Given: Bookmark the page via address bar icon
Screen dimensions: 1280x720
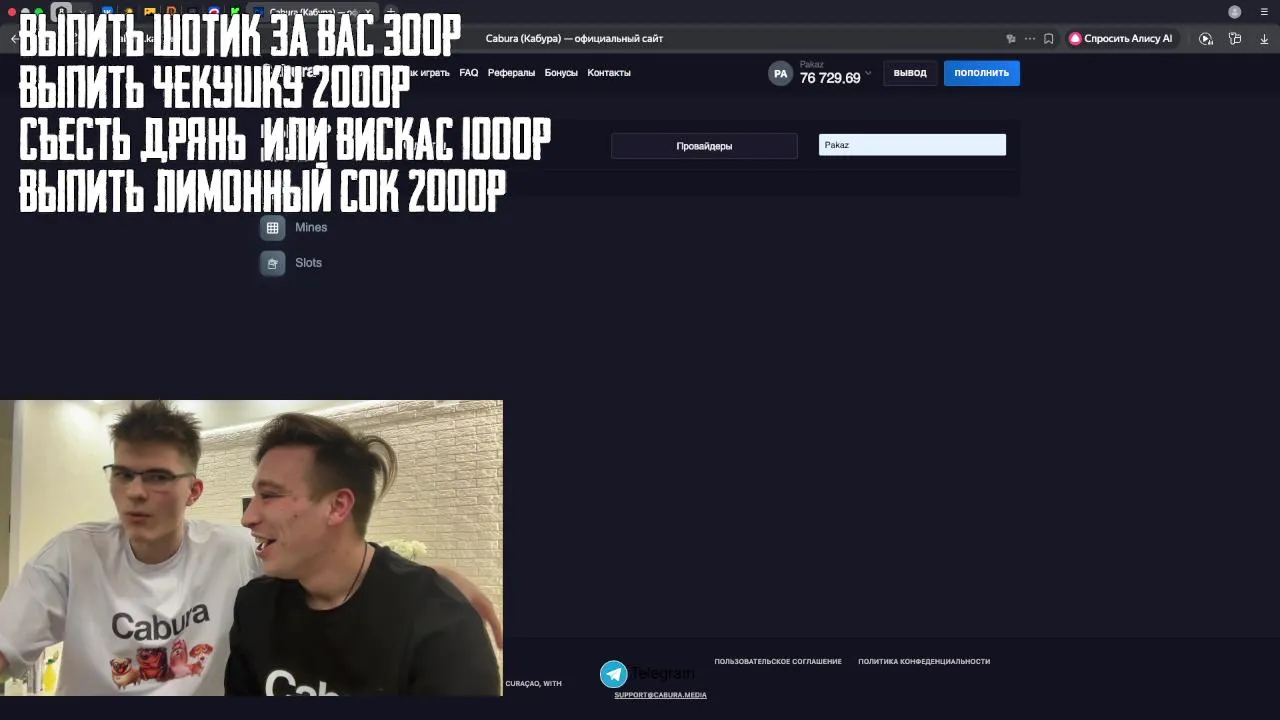Looking at the screenshot, I should click(1048, 39).
